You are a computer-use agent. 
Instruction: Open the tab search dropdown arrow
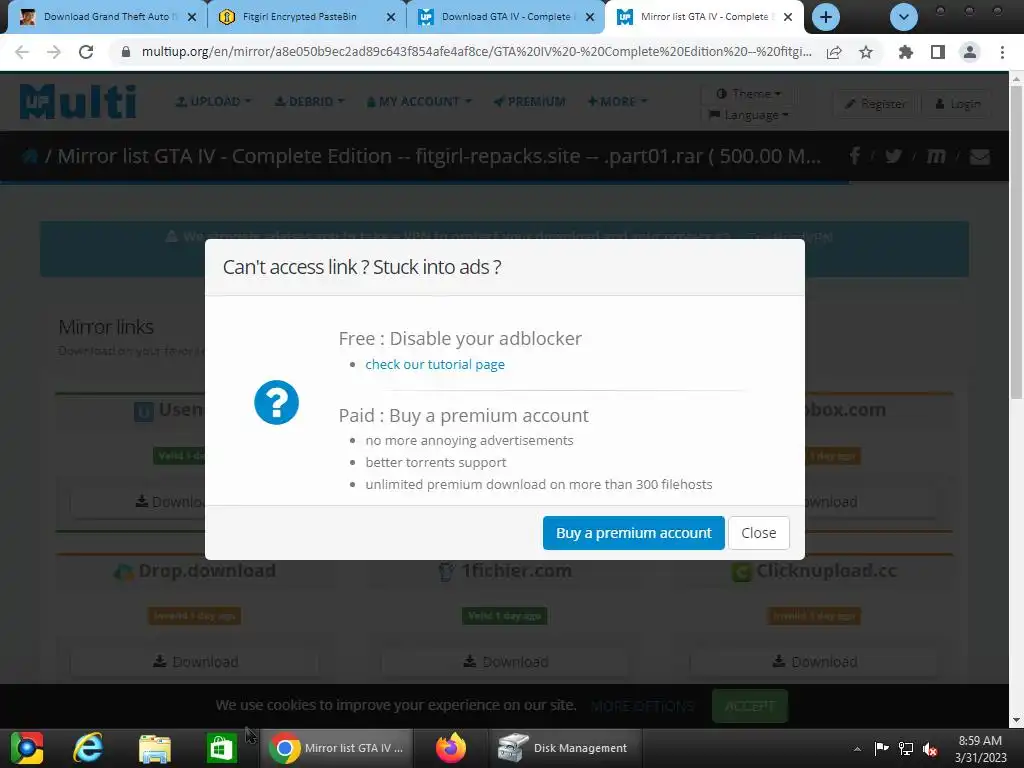pos(904,17)
